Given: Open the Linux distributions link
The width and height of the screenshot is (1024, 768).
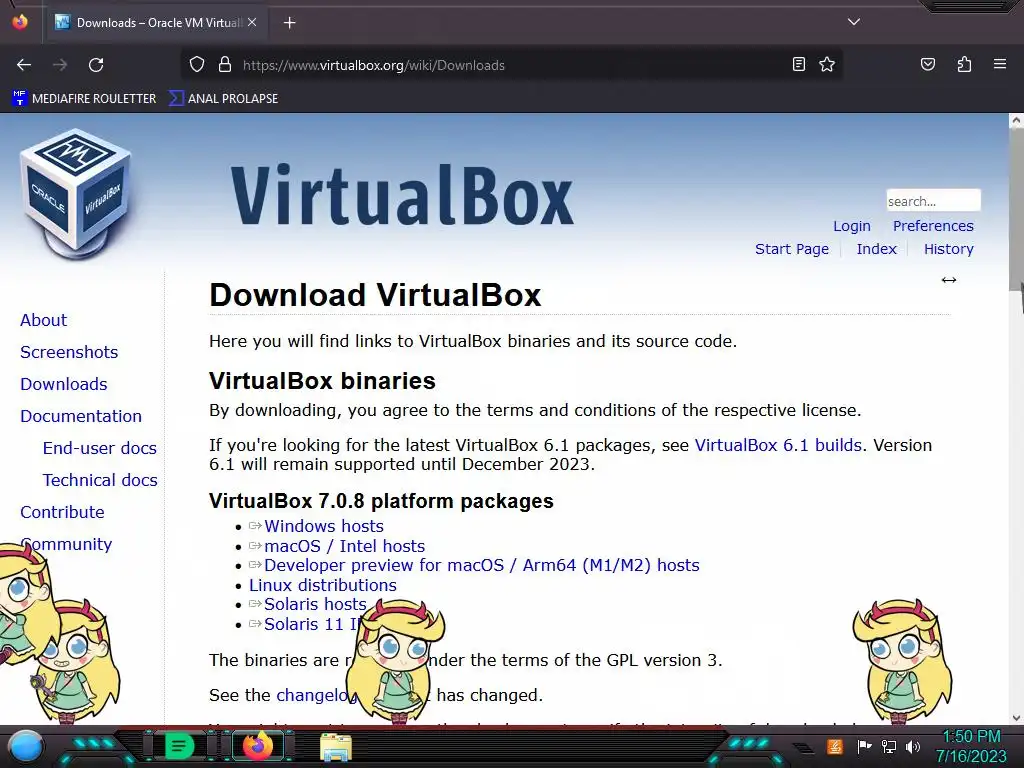Looking at the screenshot, I should coord(323,585).
